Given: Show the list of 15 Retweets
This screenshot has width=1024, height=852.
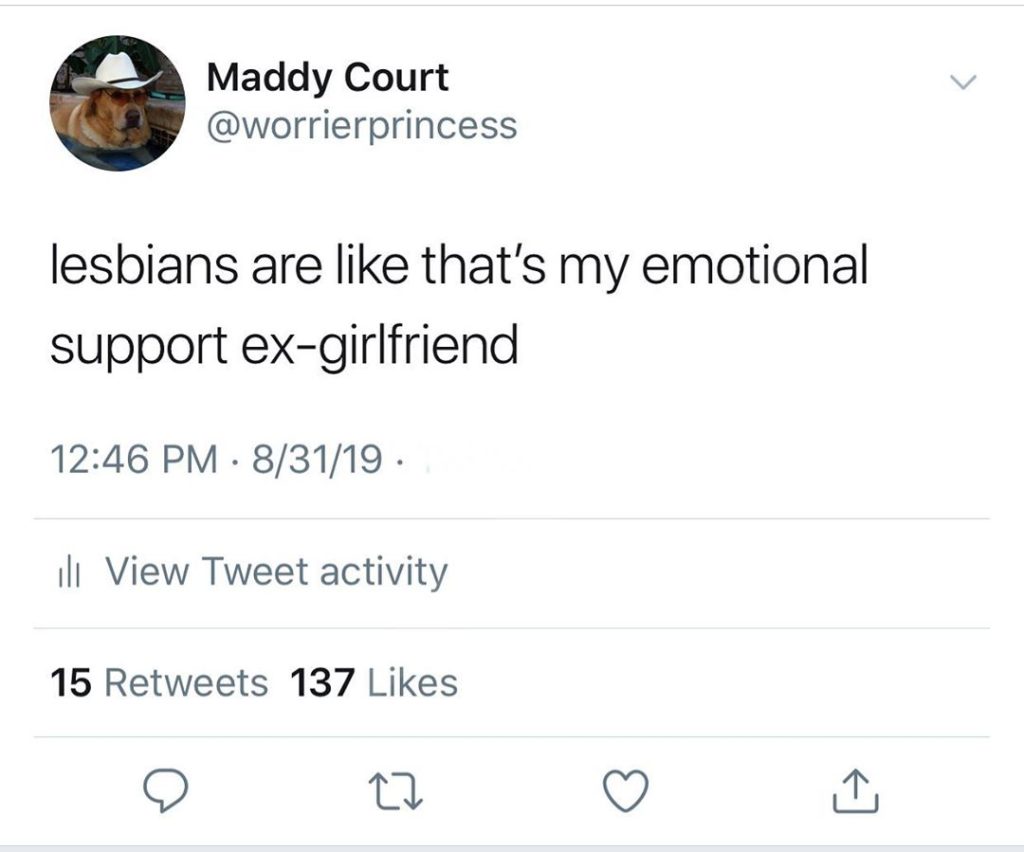Looking at the screenshot, I should click(160, 683).
